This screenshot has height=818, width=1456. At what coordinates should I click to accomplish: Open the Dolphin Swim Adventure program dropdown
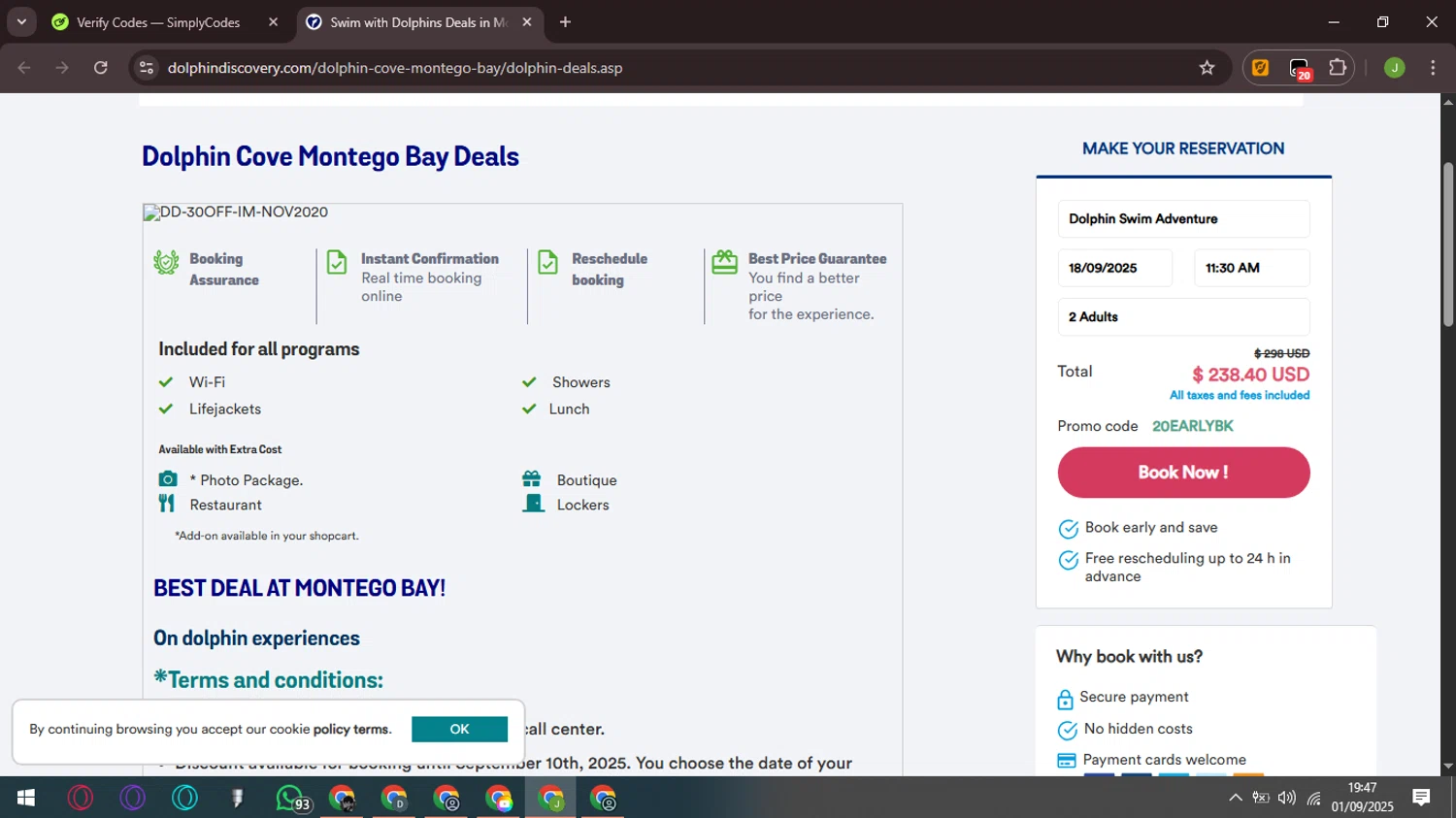pyautogui.click(x=1183, y=219)
